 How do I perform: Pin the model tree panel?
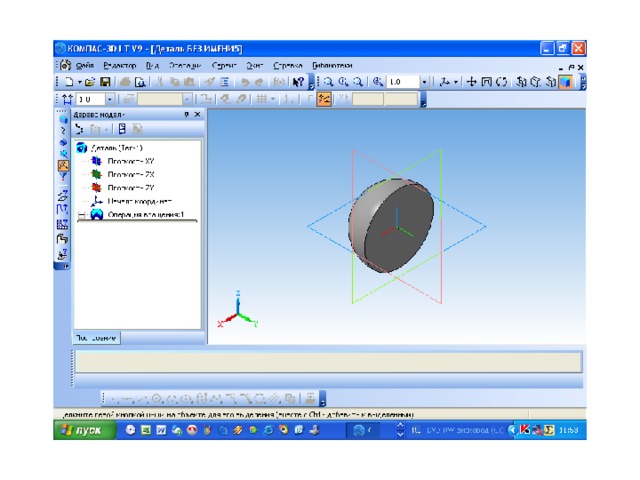click(186, 115)
